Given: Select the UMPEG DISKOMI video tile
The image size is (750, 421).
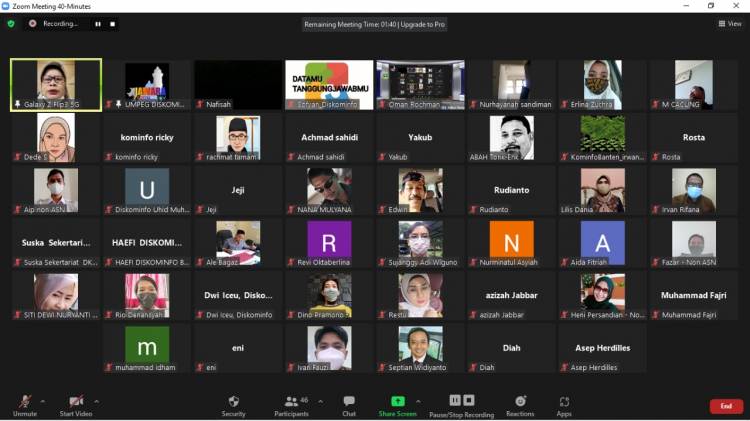Looking at the screenshot, I should click(147, 85).
